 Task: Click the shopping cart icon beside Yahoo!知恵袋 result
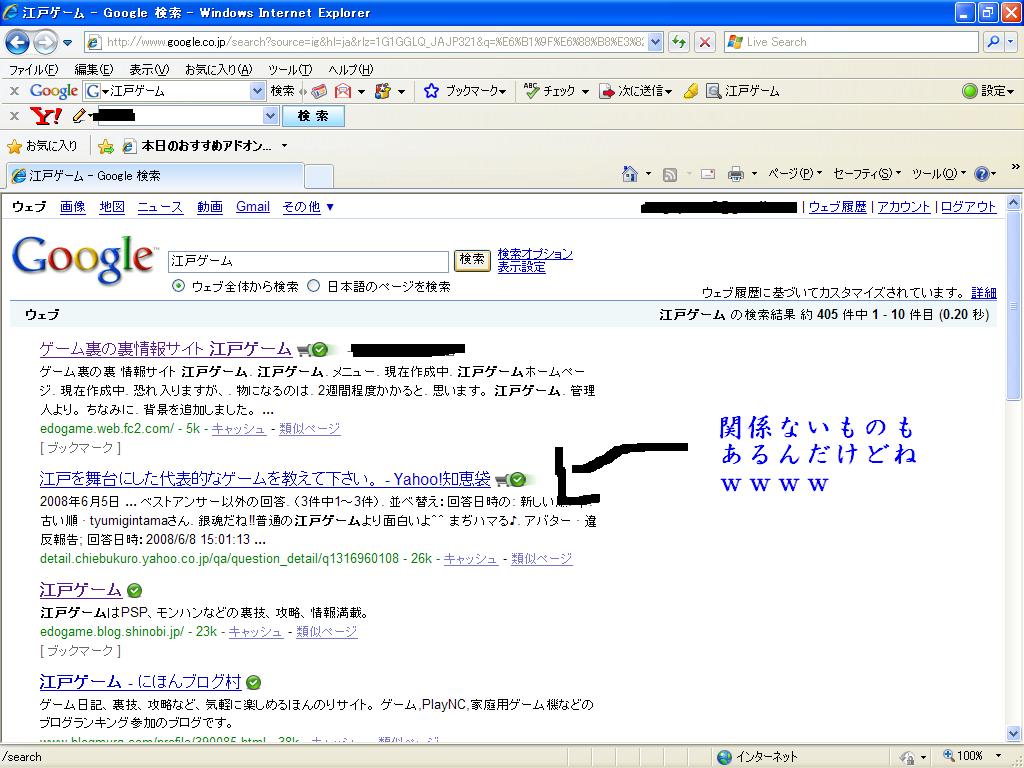point(502,481)
